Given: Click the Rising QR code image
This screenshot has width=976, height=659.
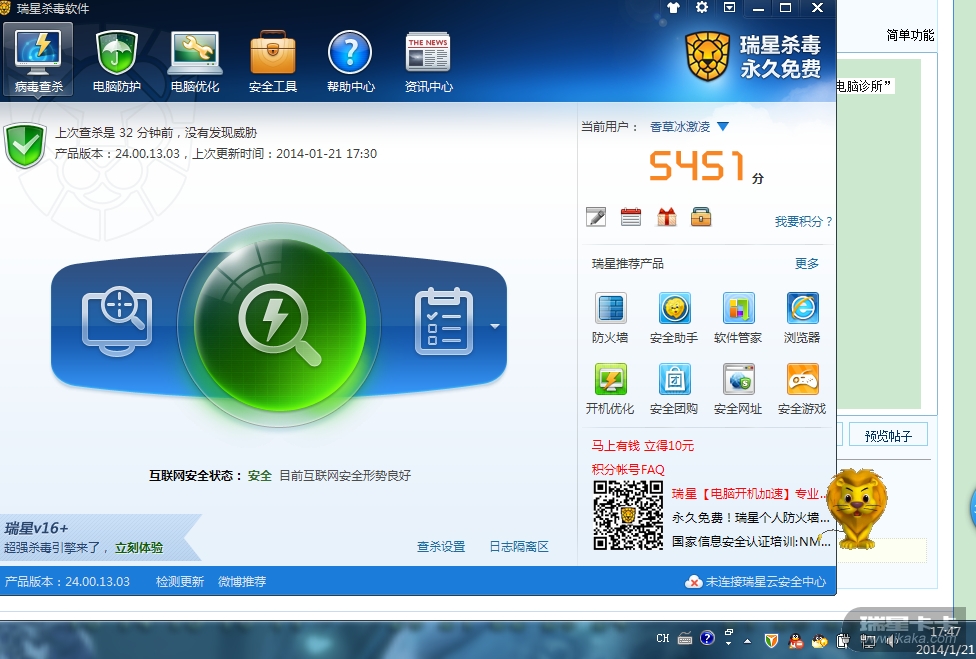Looking at the screenshot, I should [628, 516].
